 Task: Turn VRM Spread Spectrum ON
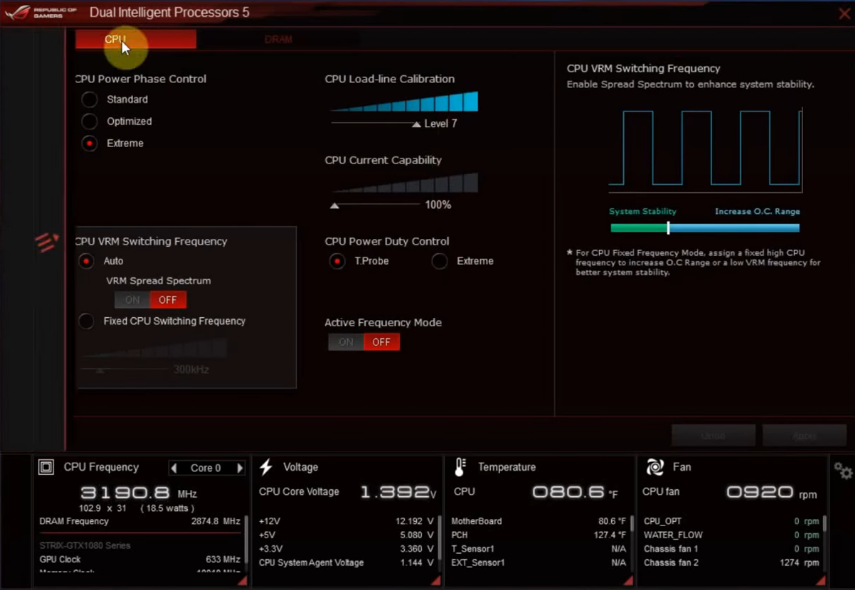(132, 300)
